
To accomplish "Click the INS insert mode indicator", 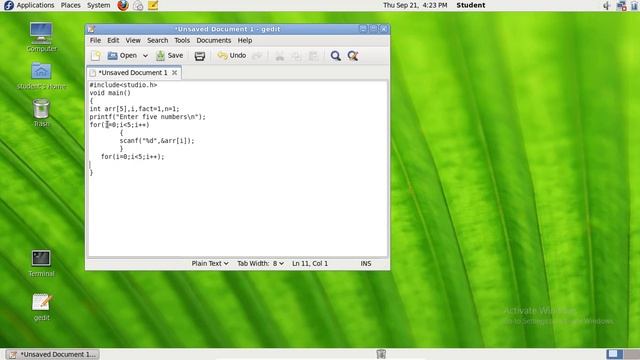I will (x=366, y=264).
